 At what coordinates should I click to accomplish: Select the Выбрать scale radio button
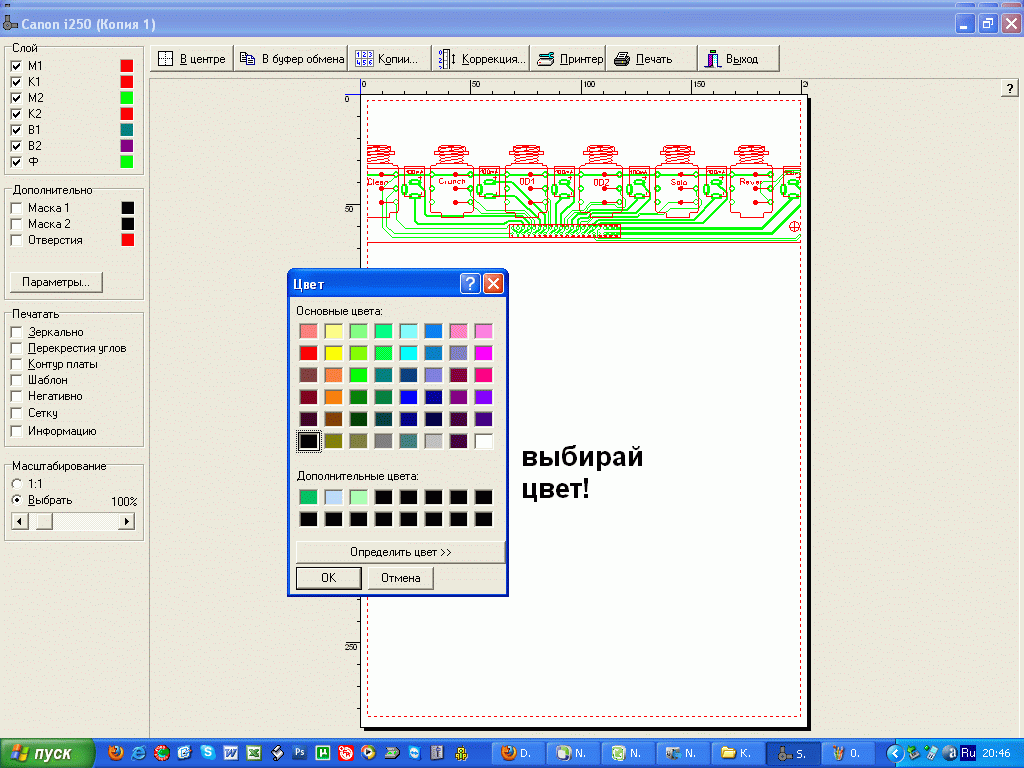(17, 500)
